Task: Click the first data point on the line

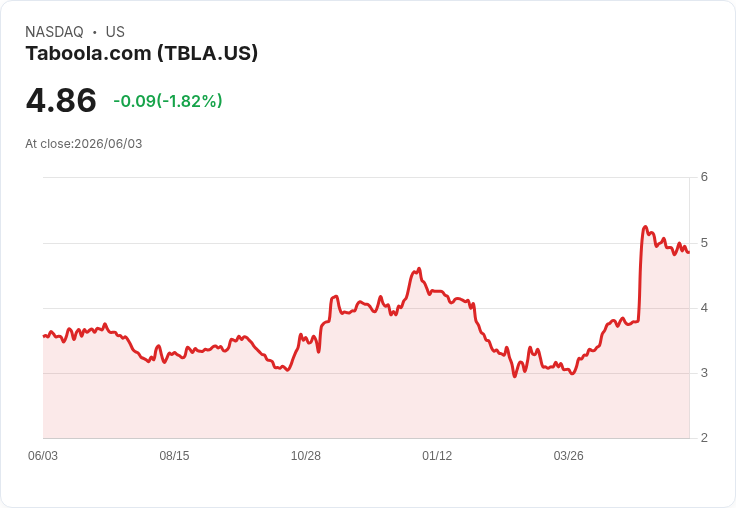Action: tap(44, 336)
